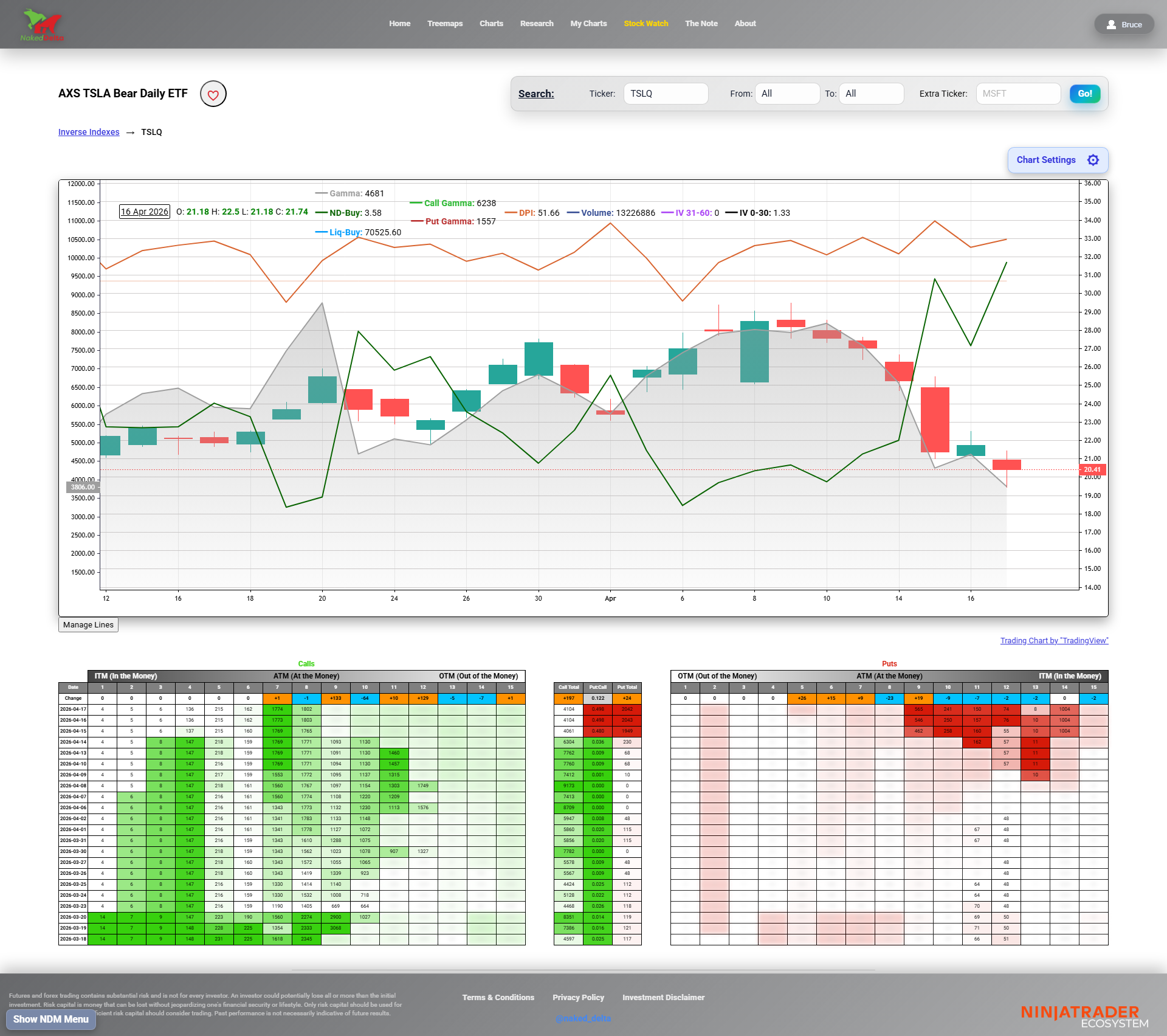Click the Change row label in Calls table

[x=73, y=699]
